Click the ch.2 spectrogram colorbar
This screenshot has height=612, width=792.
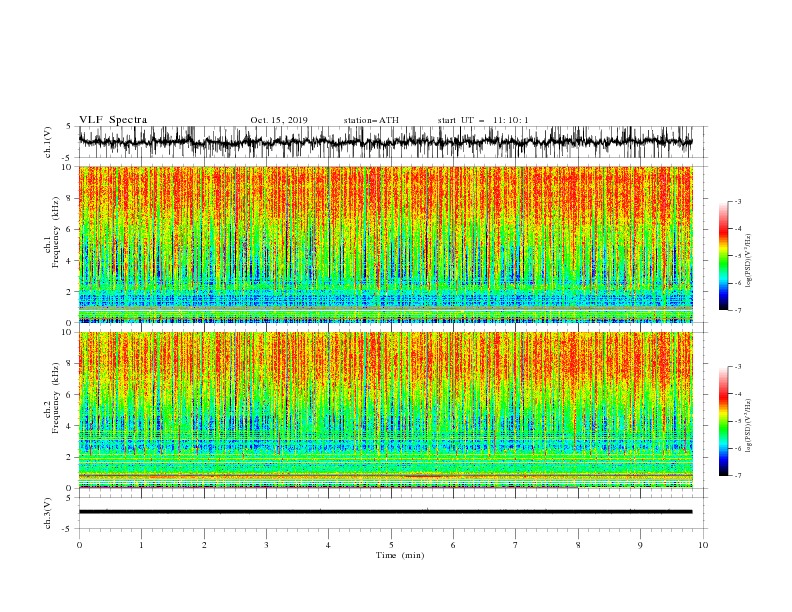[x=723, y=421]
